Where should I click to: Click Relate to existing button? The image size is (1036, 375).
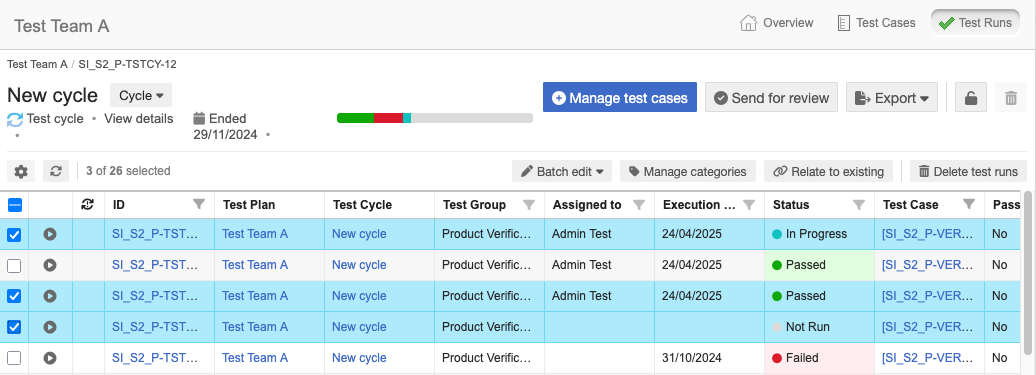(829, 172)
